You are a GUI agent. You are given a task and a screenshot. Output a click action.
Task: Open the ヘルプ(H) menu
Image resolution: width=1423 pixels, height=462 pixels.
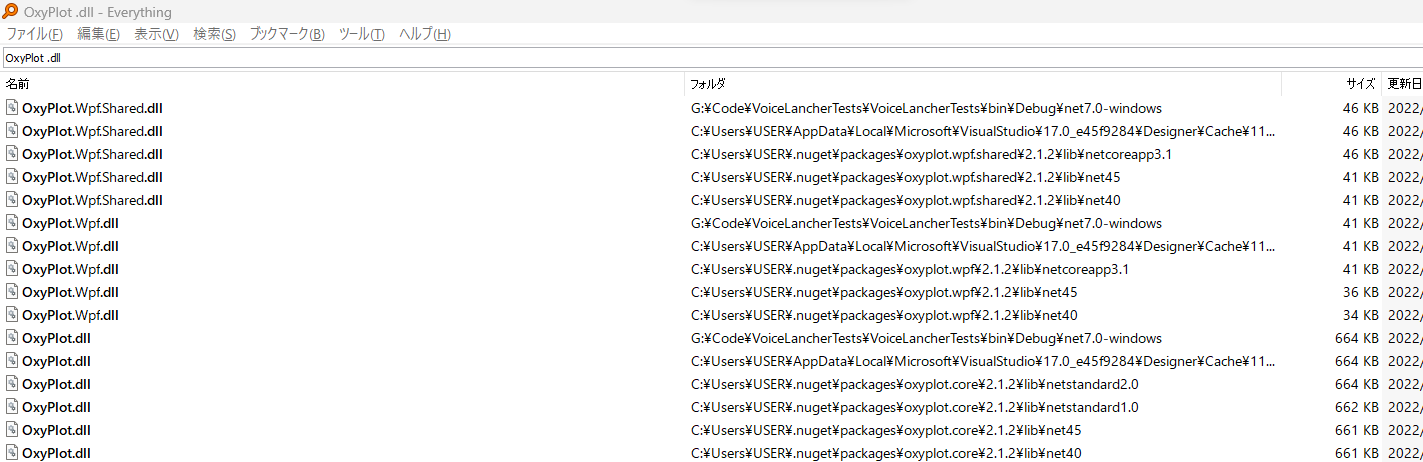pos(425,34)
